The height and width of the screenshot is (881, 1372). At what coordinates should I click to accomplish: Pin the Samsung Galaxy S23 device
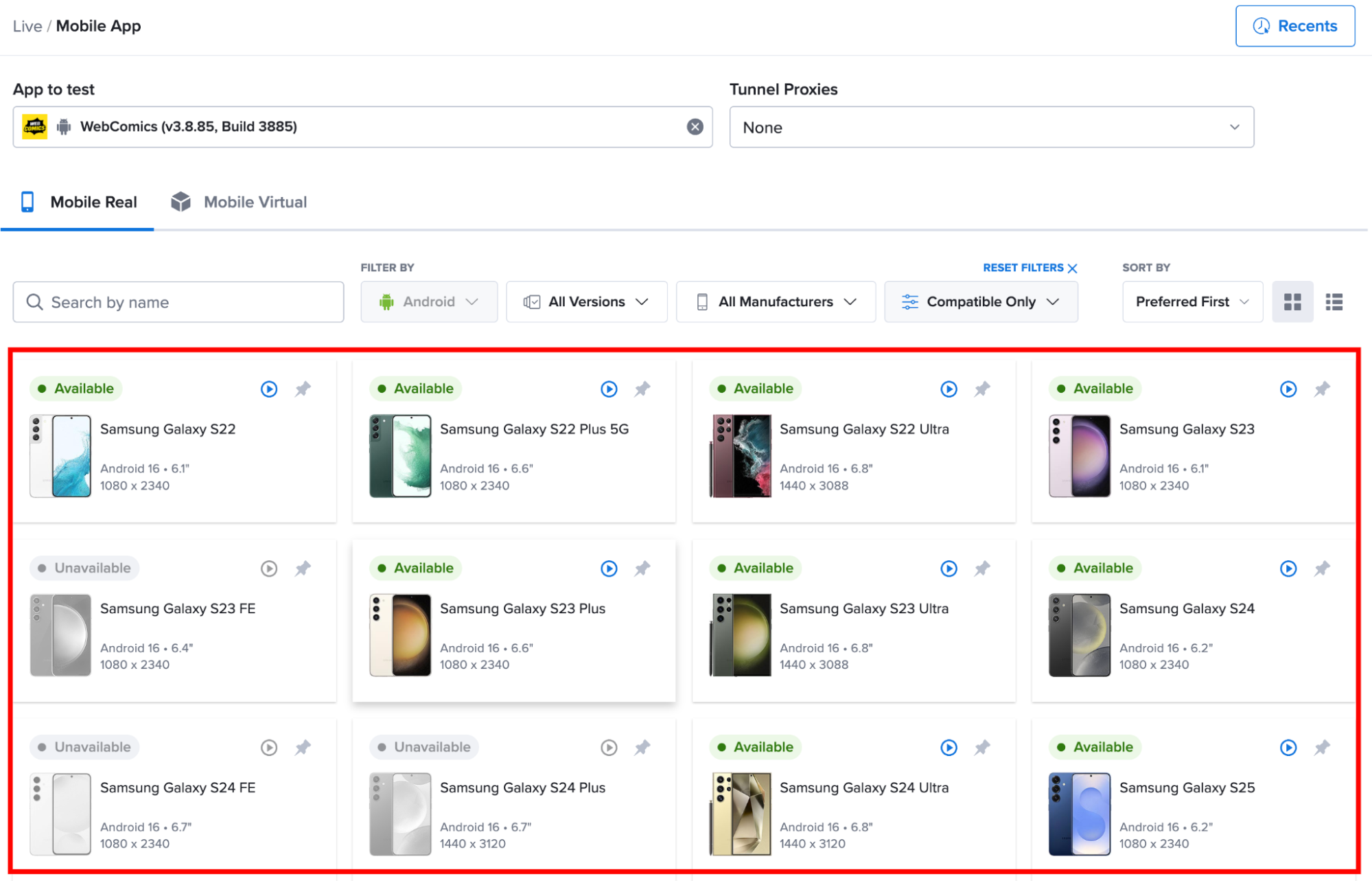tap(1322, 389)
